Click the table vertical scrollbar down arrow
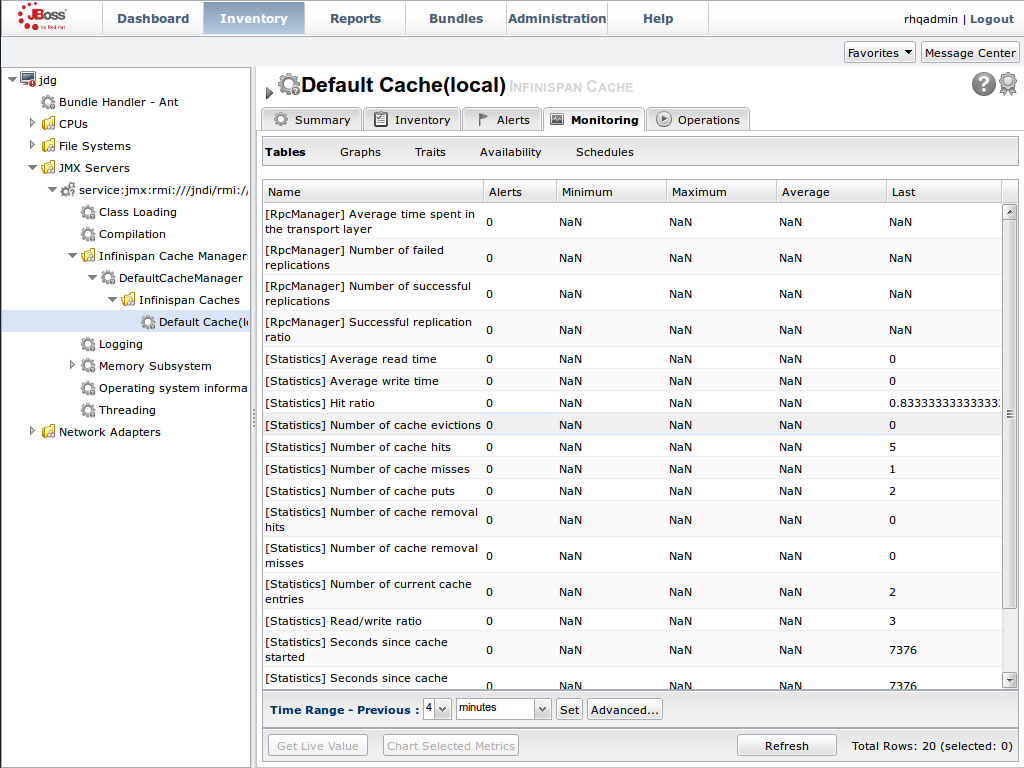The image size is (1024, 768). [x=1009, y=680]
